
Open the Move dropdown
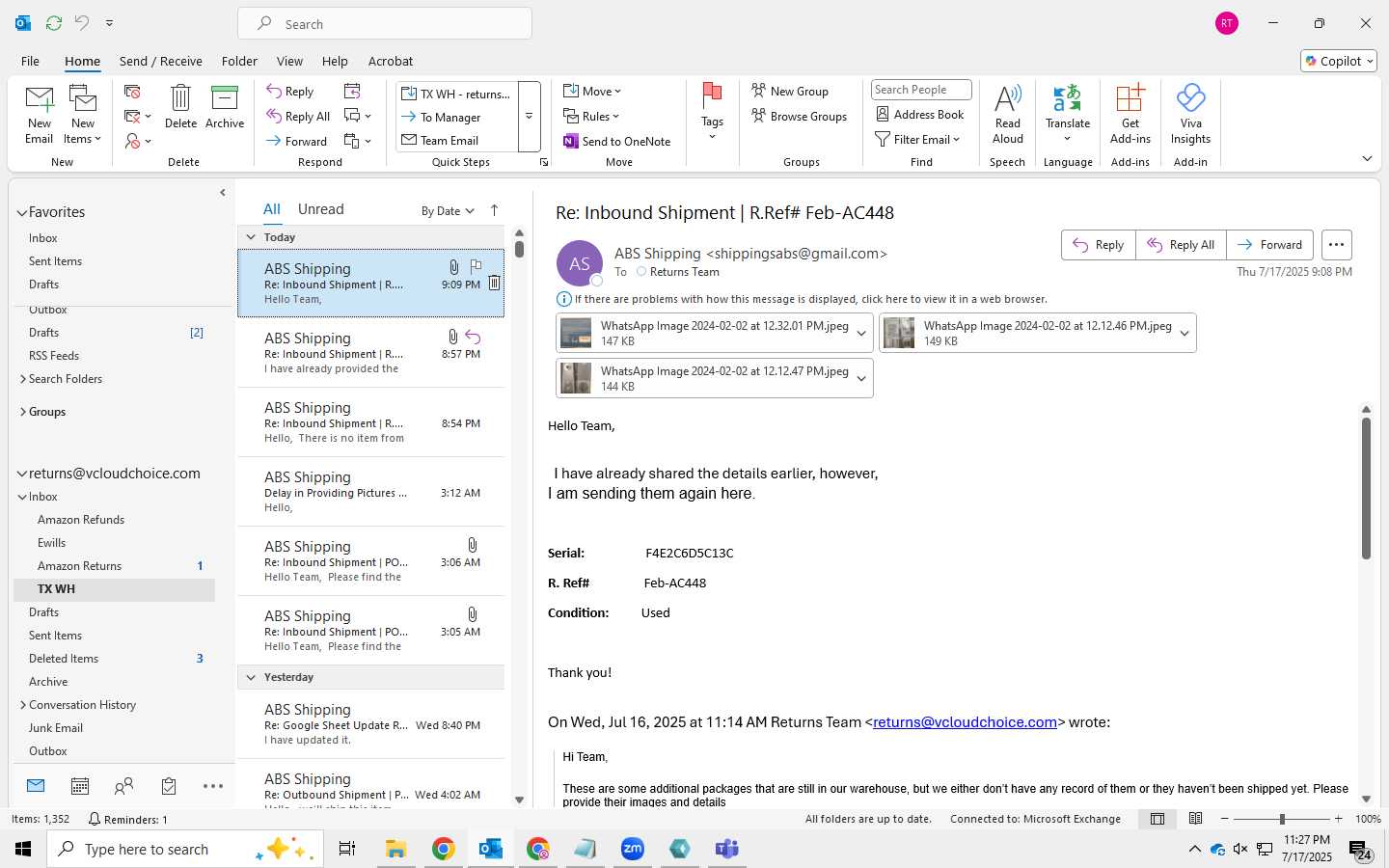point(592,91)
